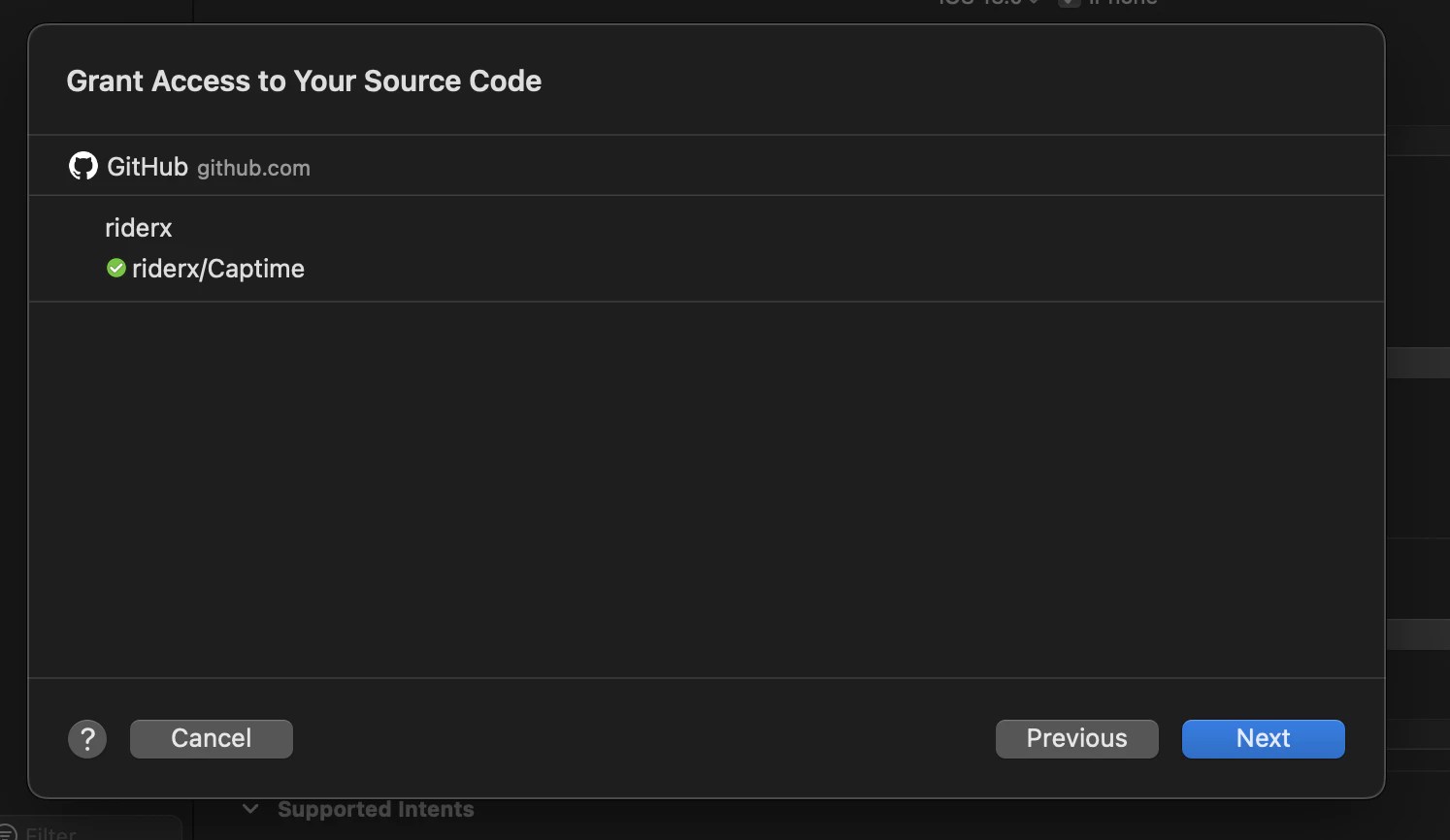Select the riderx/Captime repository status icon

[x=115, y=268]
